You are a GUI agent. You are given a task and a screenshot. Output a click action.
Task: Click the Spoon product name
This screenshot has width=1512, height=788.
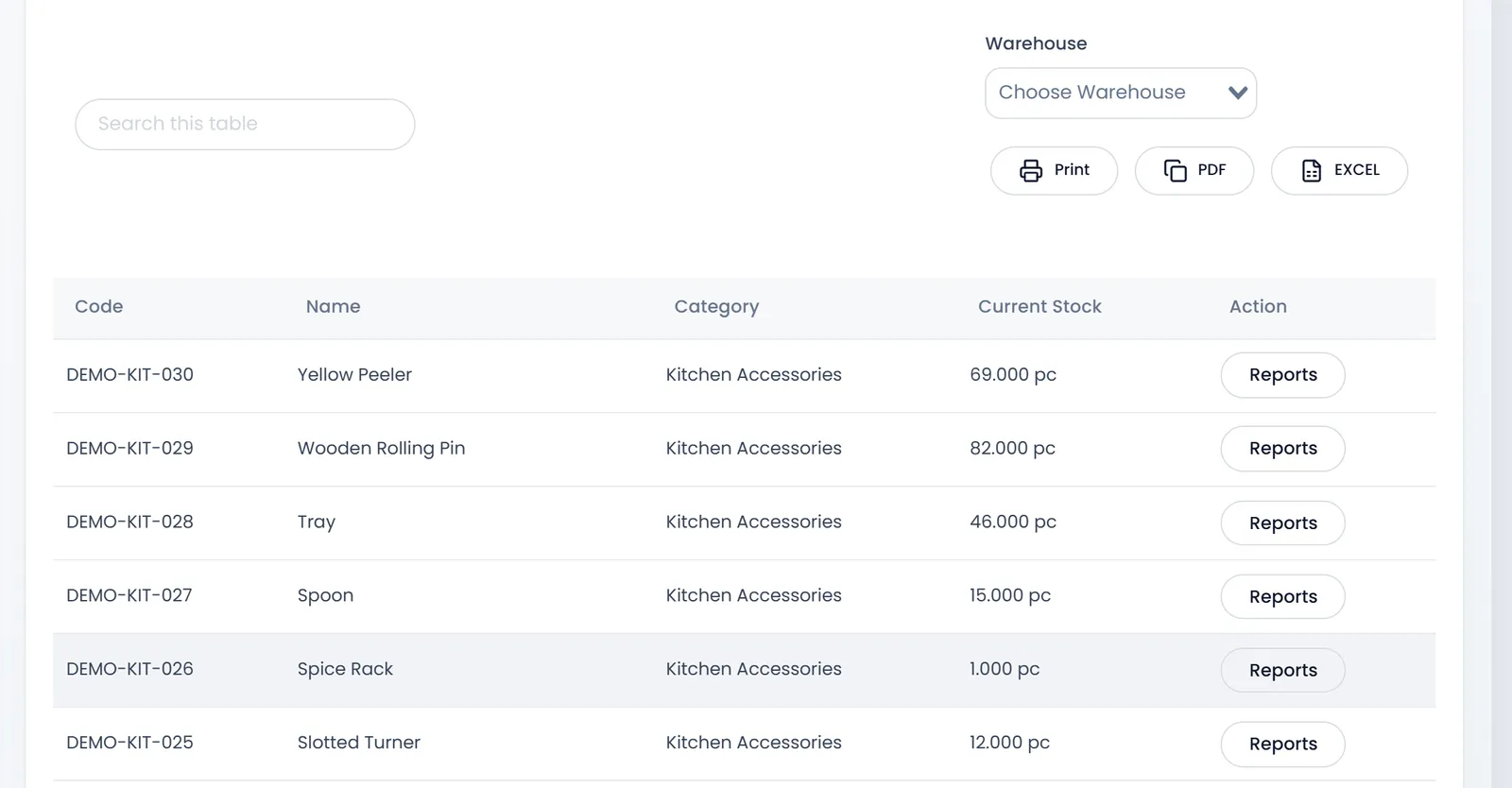coord(325,596)
